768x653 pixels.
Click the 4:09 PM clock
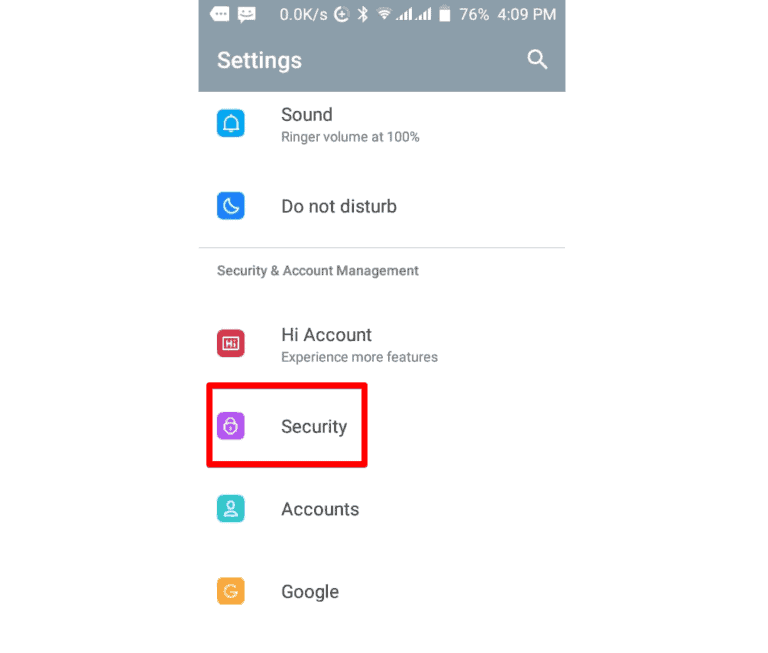point(527,14)
